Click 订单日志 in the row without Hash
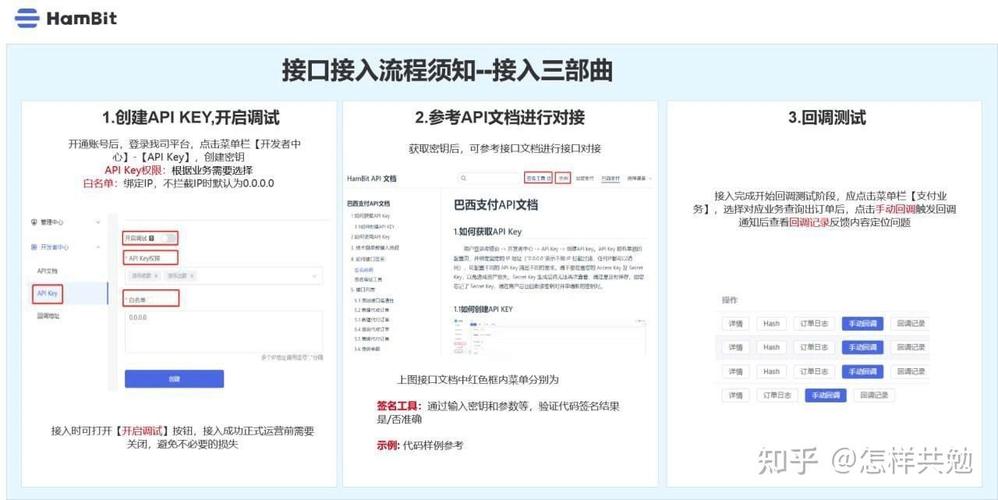This screenshot has height=500, width=998. (x=777, y=395)
